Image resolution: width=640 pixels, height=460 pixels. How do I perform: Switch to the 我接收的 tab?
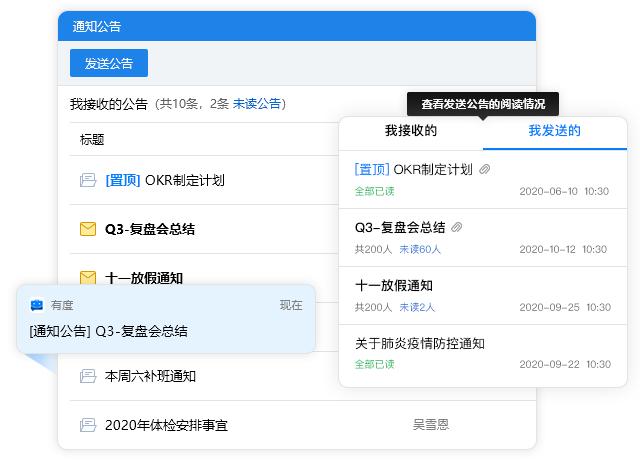410,131
